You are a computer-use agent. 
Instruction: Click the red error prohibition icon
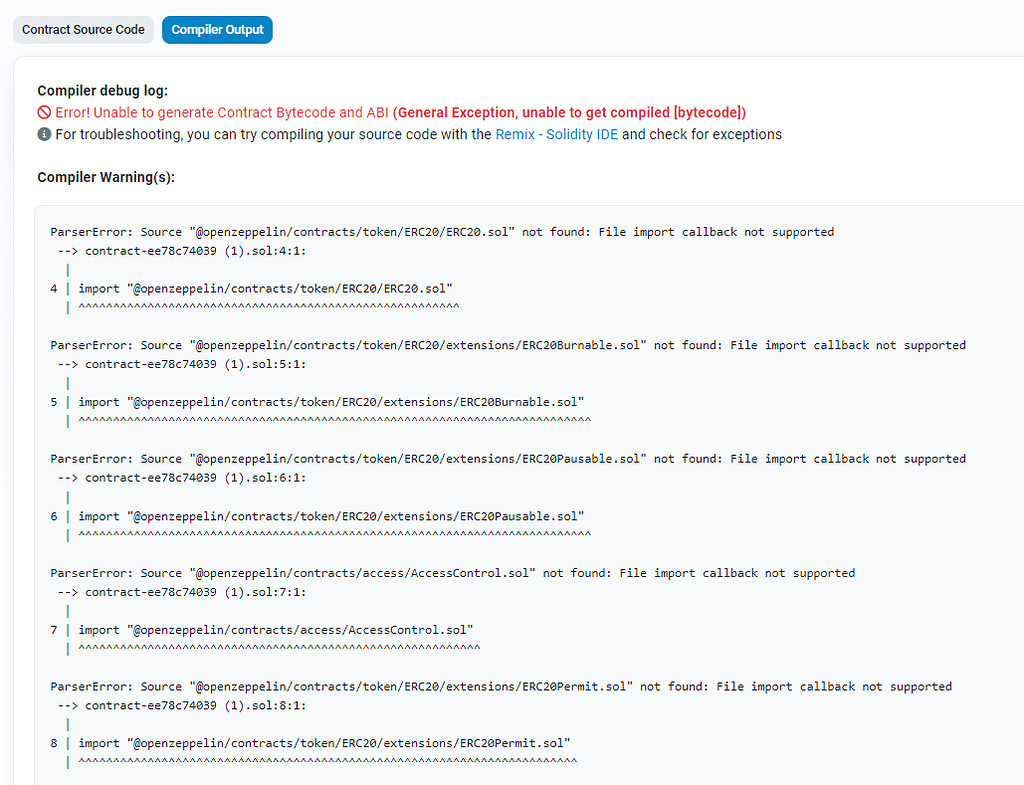(x=44, y=112)
